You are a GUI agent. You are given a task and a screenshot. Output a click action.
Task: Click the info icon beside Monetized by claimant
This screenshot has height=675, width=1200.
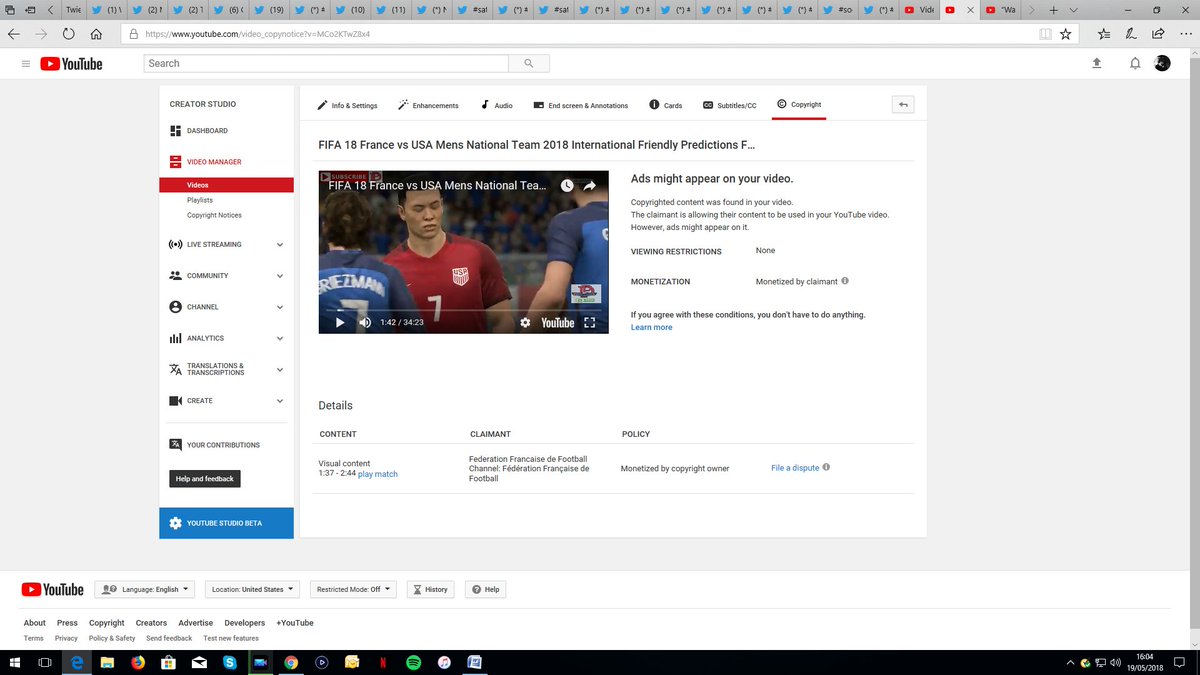(x=845, y=281)
